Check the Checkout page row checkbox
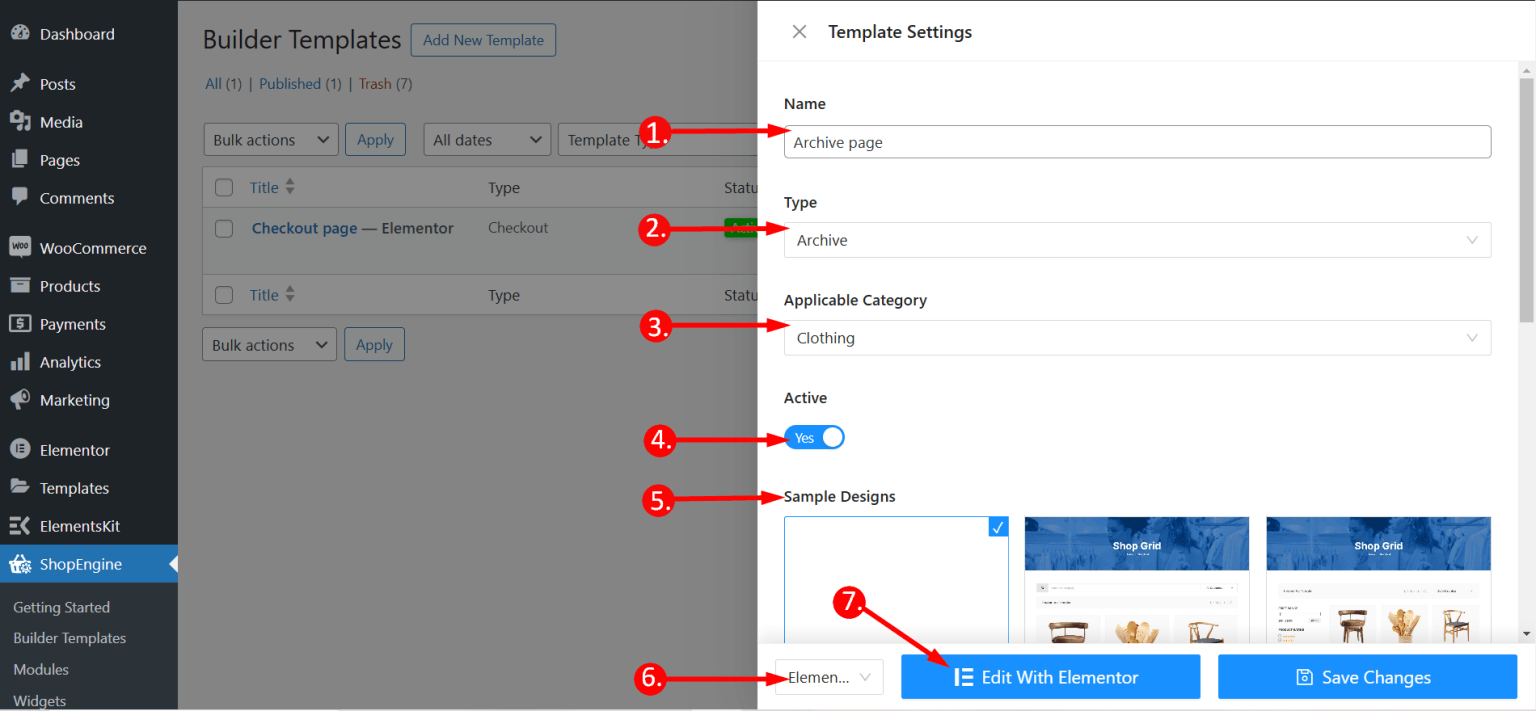Image resolution: width=1536 pixels, height=711 pixels. pos(224,228)
